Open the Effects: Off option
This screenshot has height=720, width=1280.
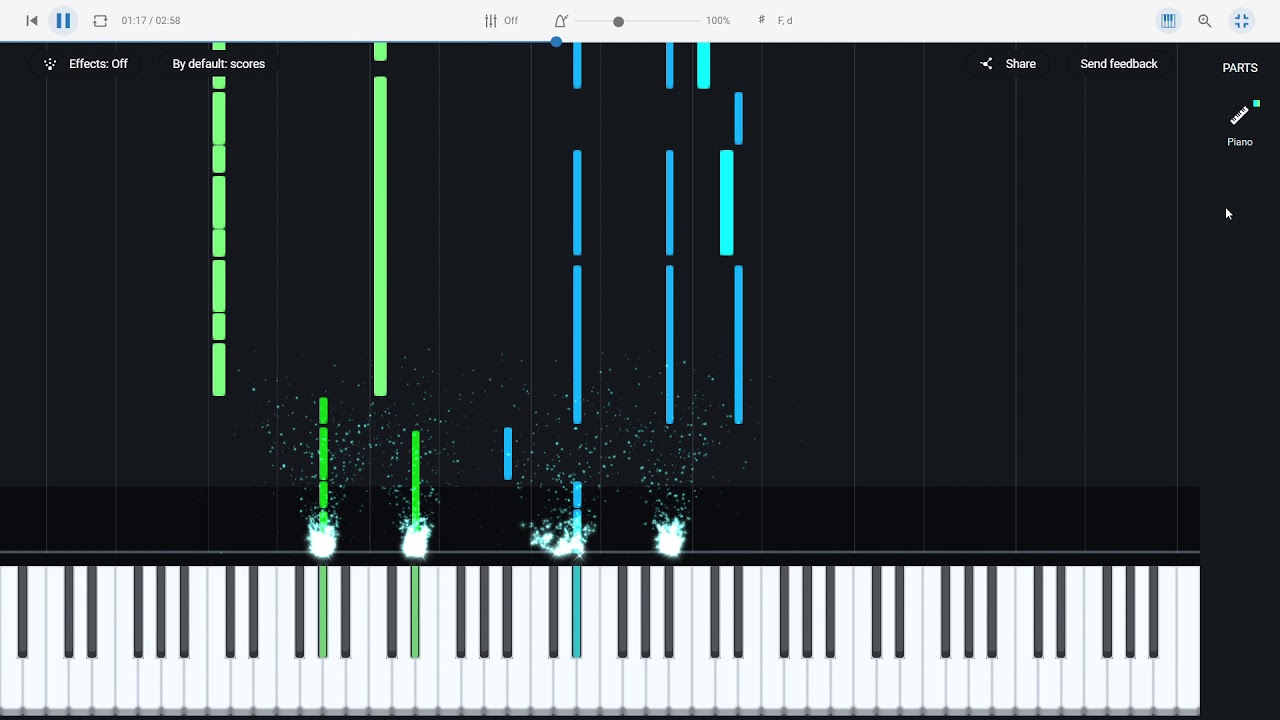86,63
